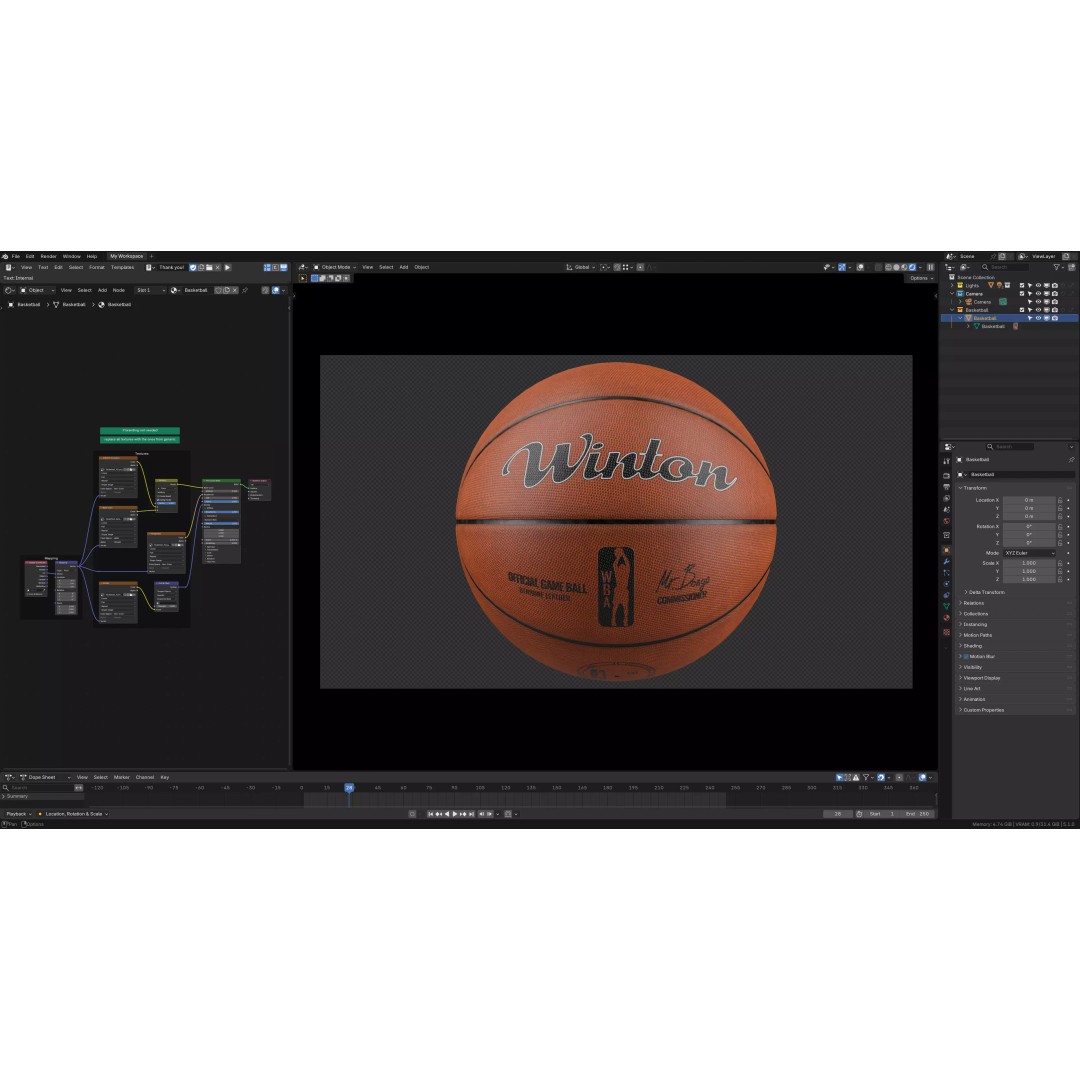Click the Location X value field

1028,500
